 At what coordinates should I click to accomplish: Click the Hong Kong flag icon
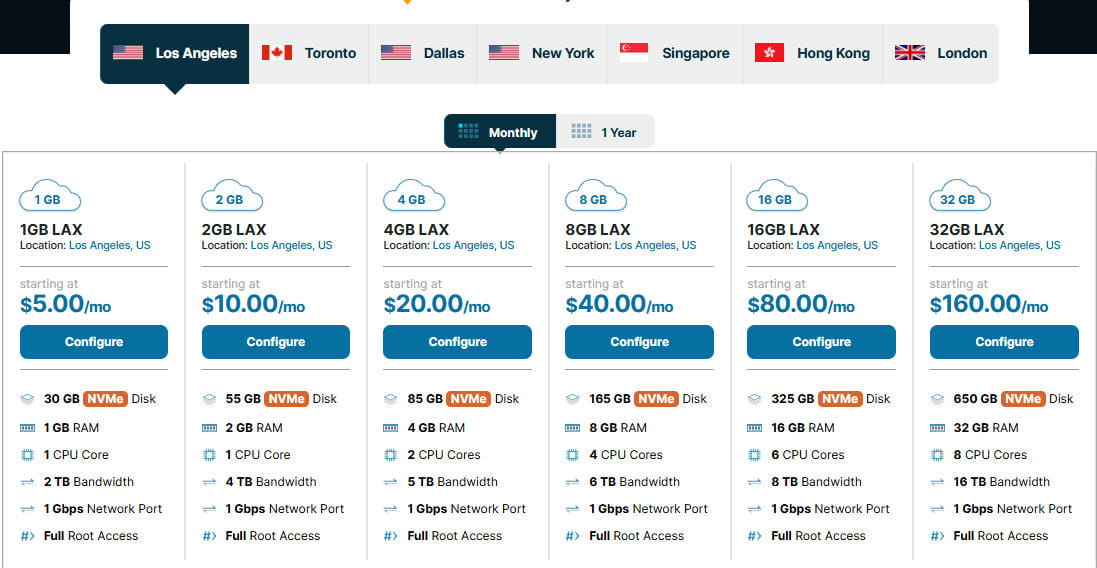coord(770,52)
